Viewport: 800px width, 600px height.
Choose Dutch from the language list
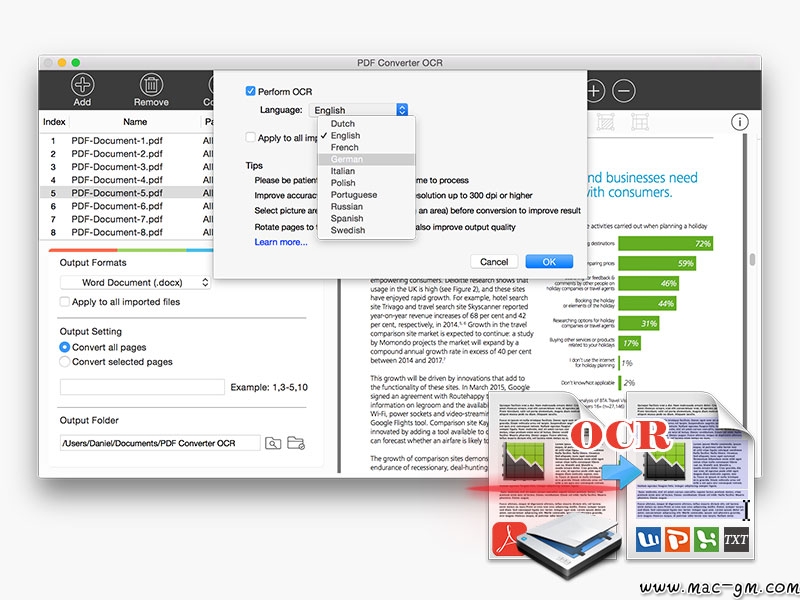pos(366,123)
